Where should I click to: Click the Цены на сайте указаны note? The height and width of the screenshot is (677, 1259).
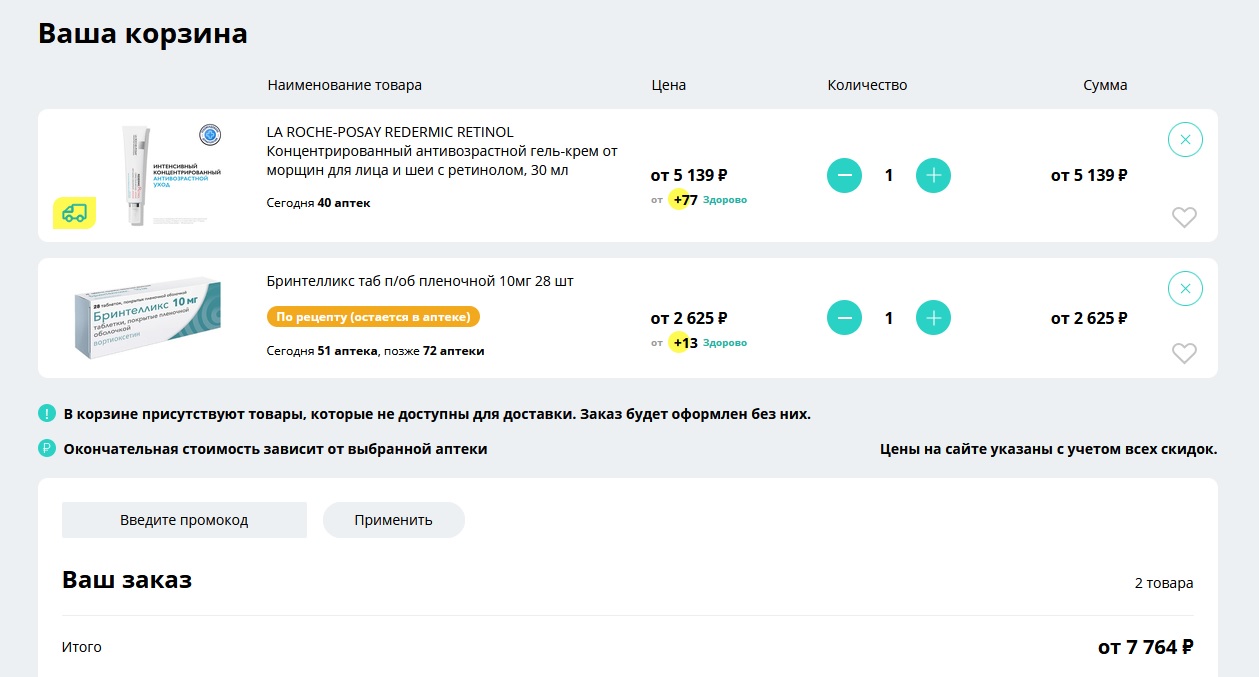click(1049, 449)
